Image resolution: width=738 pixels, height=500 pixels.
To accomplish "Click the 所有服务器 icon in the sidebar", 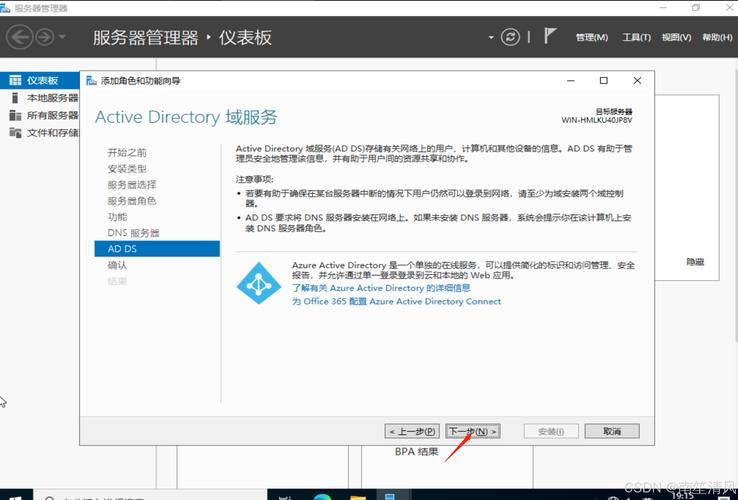I will [x=15, y=115].
